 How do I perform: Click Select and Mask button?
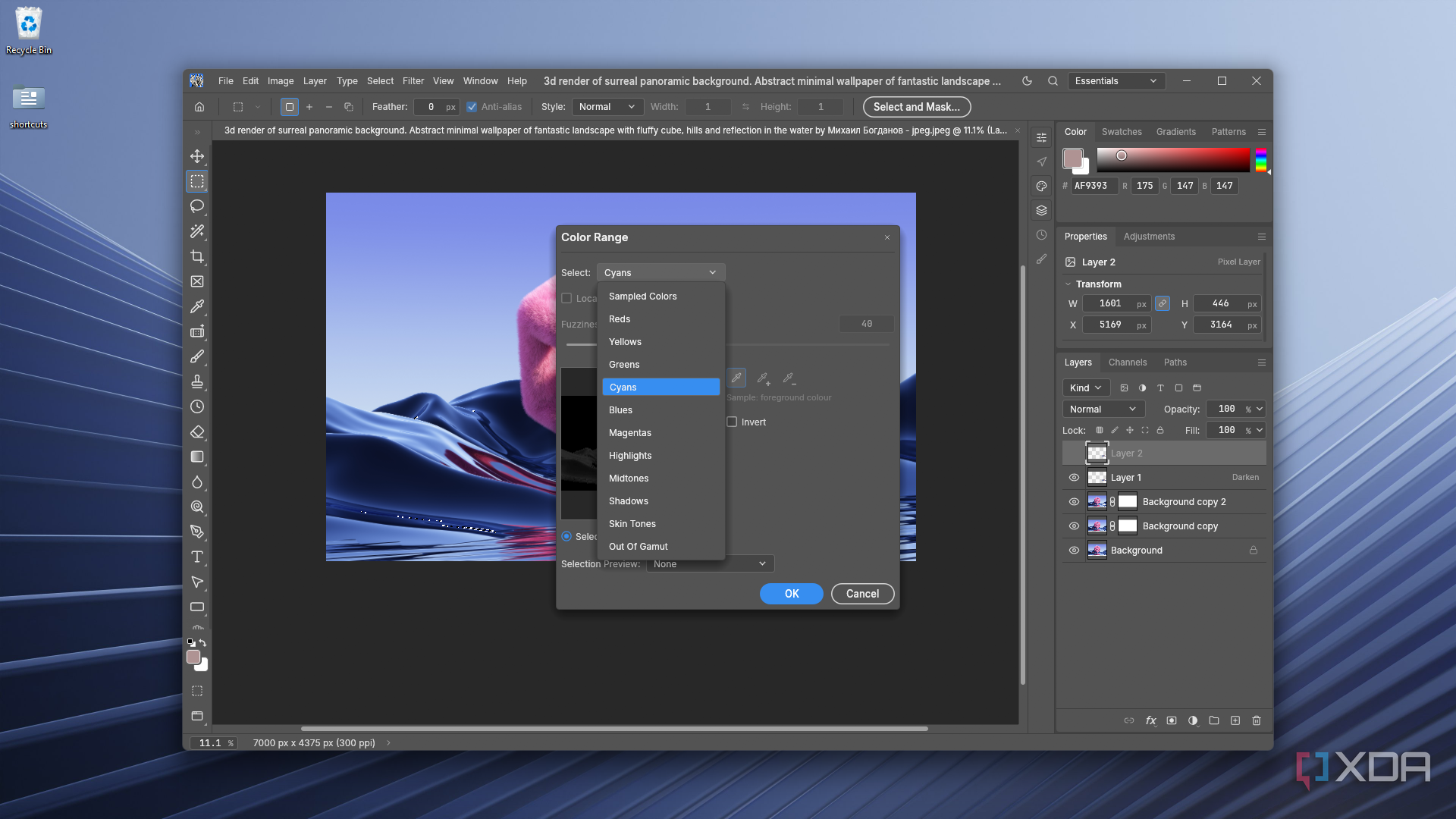coord(916,107)
